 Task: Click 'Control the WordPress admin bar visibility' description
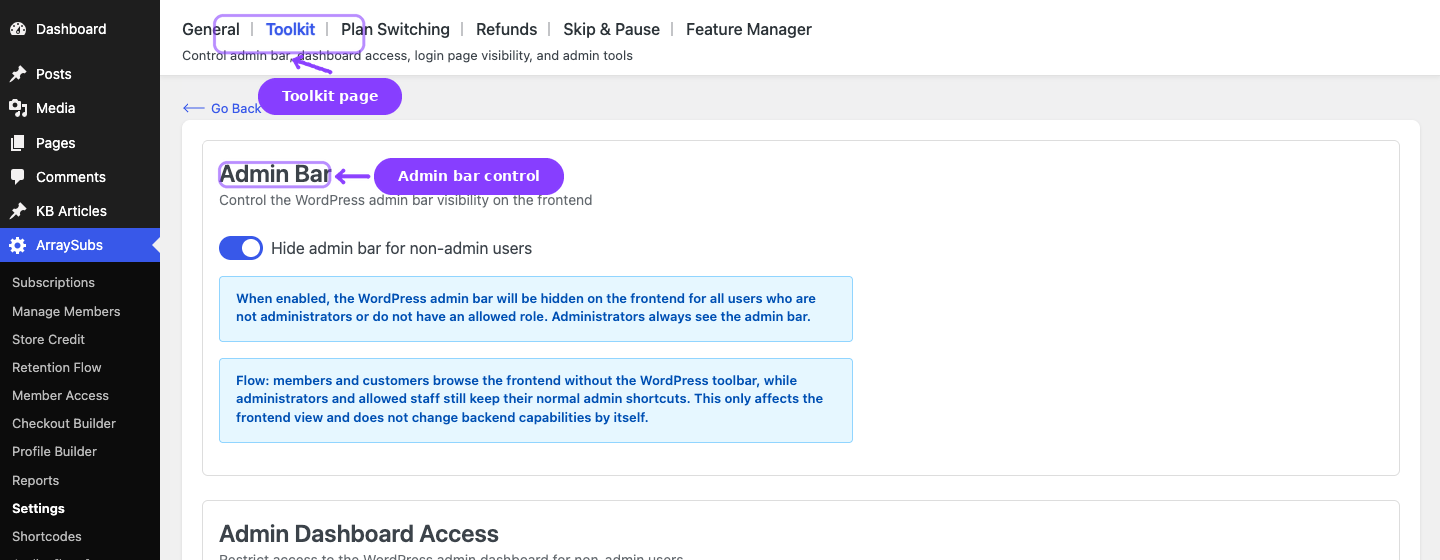[x=406, y=200]
